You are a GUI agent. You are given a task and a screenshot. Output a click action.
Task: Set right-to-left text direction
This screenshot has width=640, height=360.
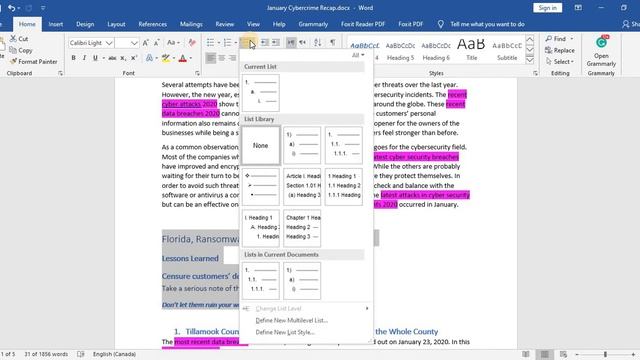click(x=302, y=42)
